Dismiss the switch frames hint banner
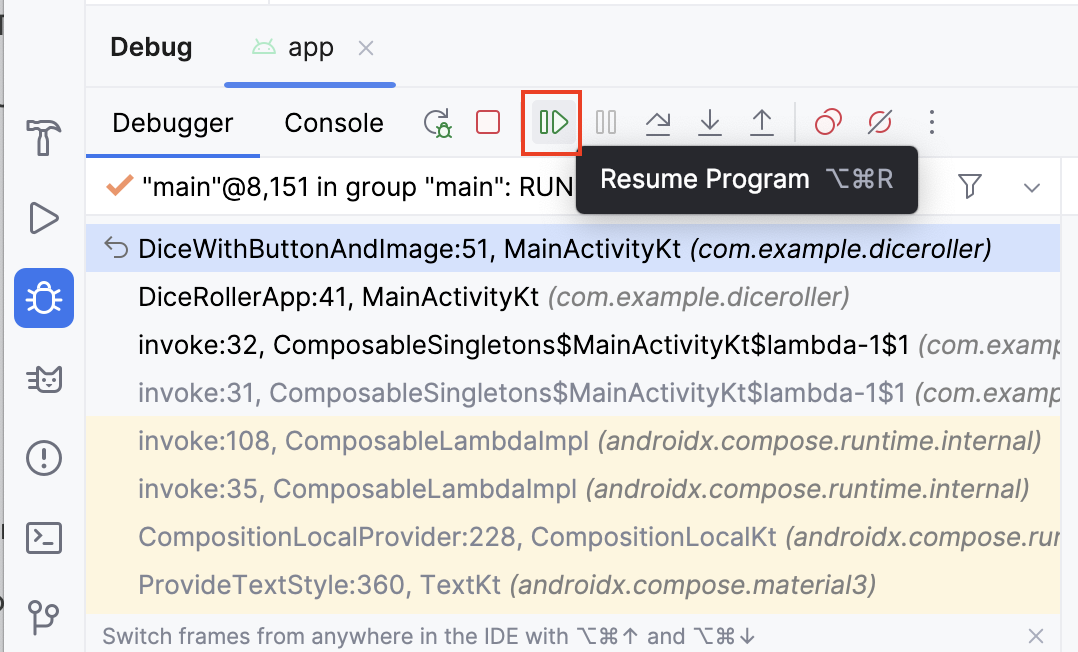This screenshot has height=652, width=1078. (1037, 636)
